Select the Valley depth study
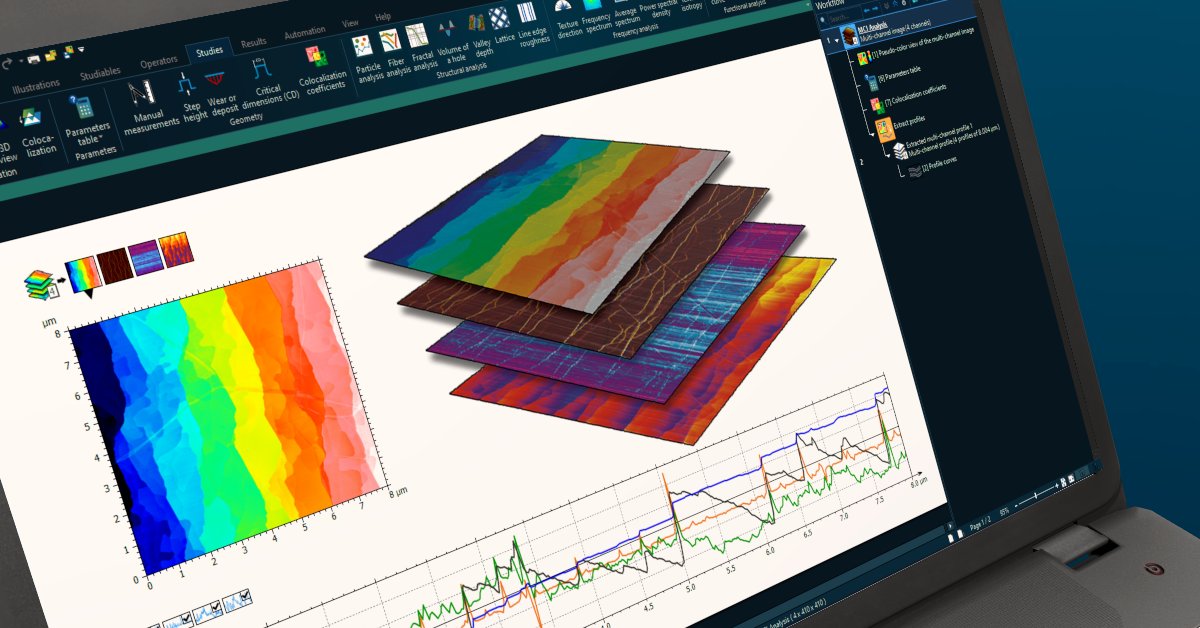Image resolution: width=1200 pixels, height=628 pixels. 481,37
